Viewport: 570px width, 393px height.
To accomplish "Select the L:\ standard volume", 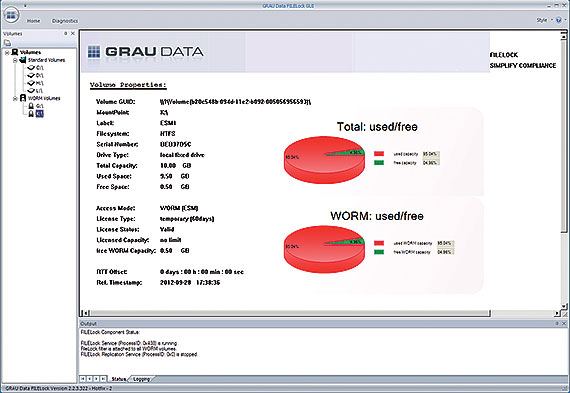I will coord(39,91).
